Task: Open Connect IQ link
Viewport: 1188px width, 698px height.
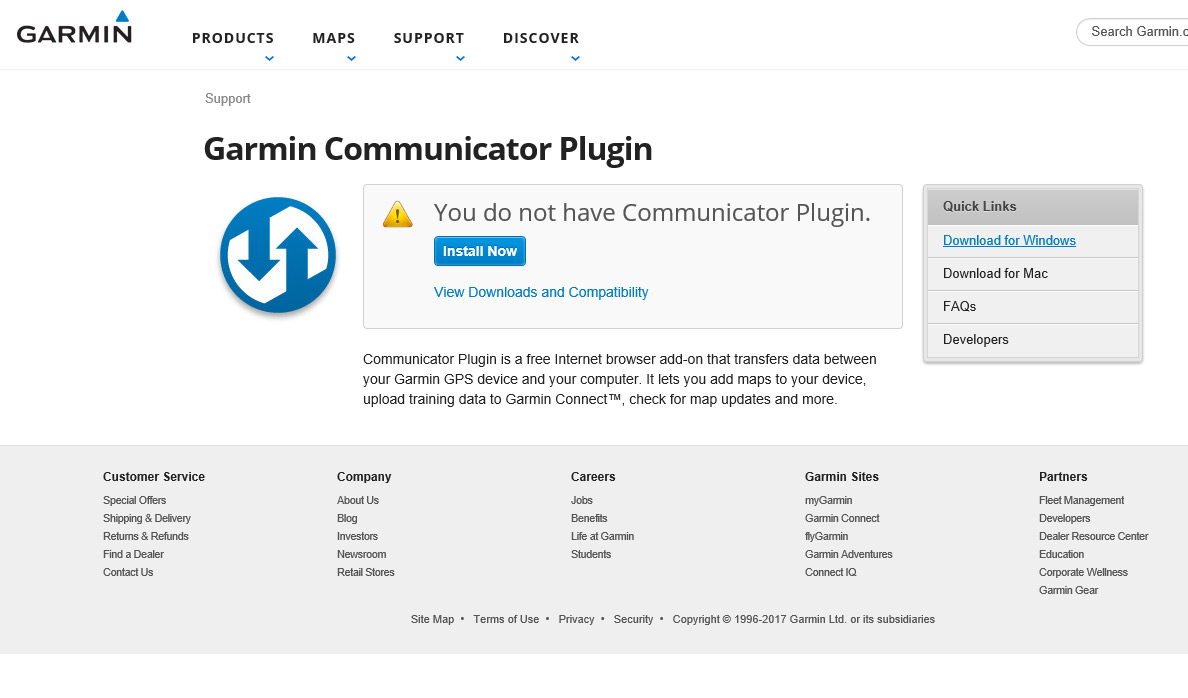Action: 830,573
